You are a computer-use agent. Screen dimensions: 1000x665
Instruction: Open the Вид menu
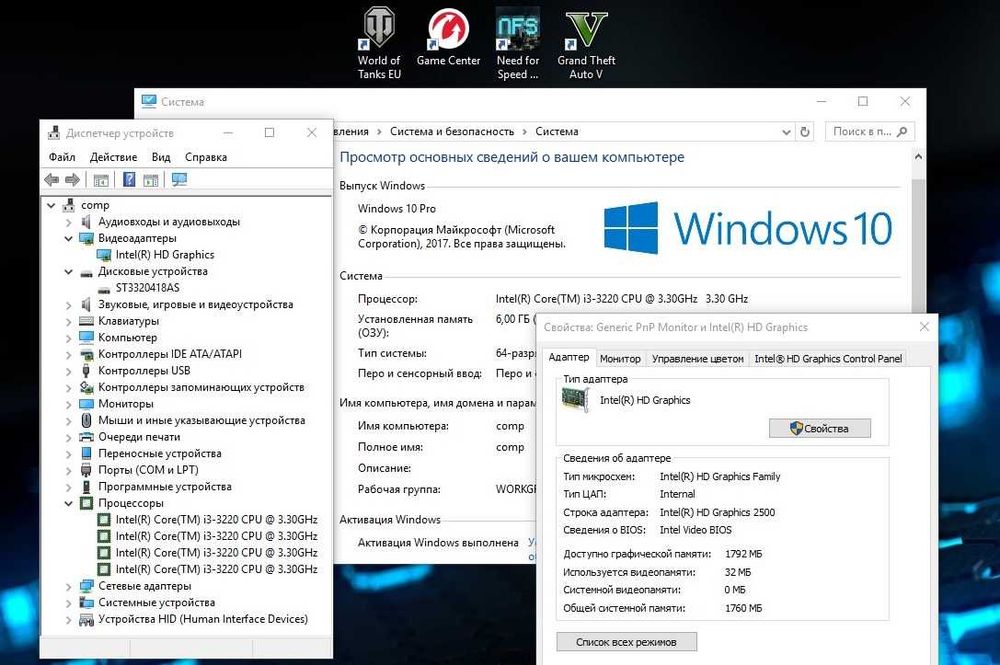click(x=161, y=157)
